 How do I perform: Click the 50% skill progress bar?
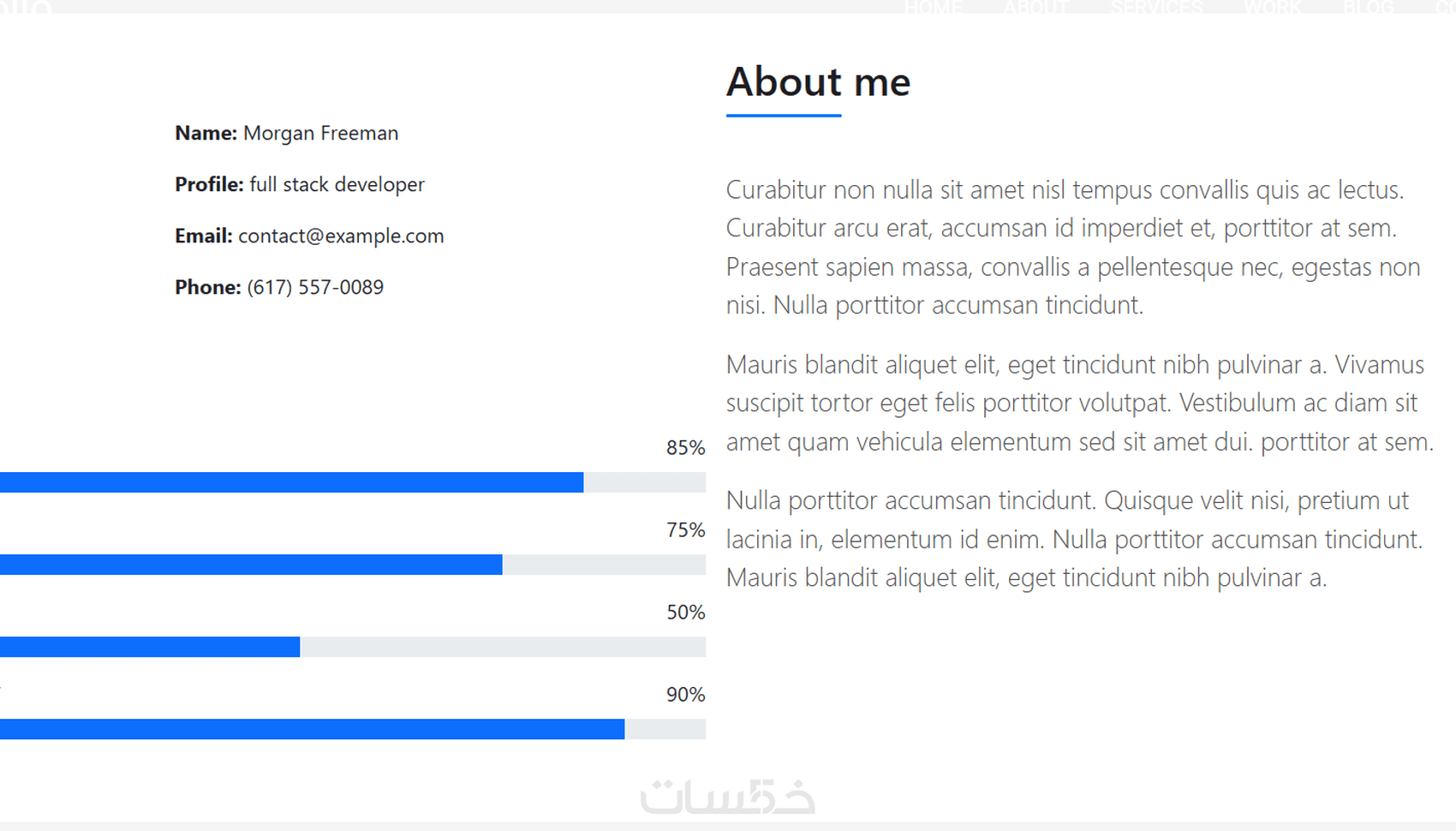tap(352, 647)
